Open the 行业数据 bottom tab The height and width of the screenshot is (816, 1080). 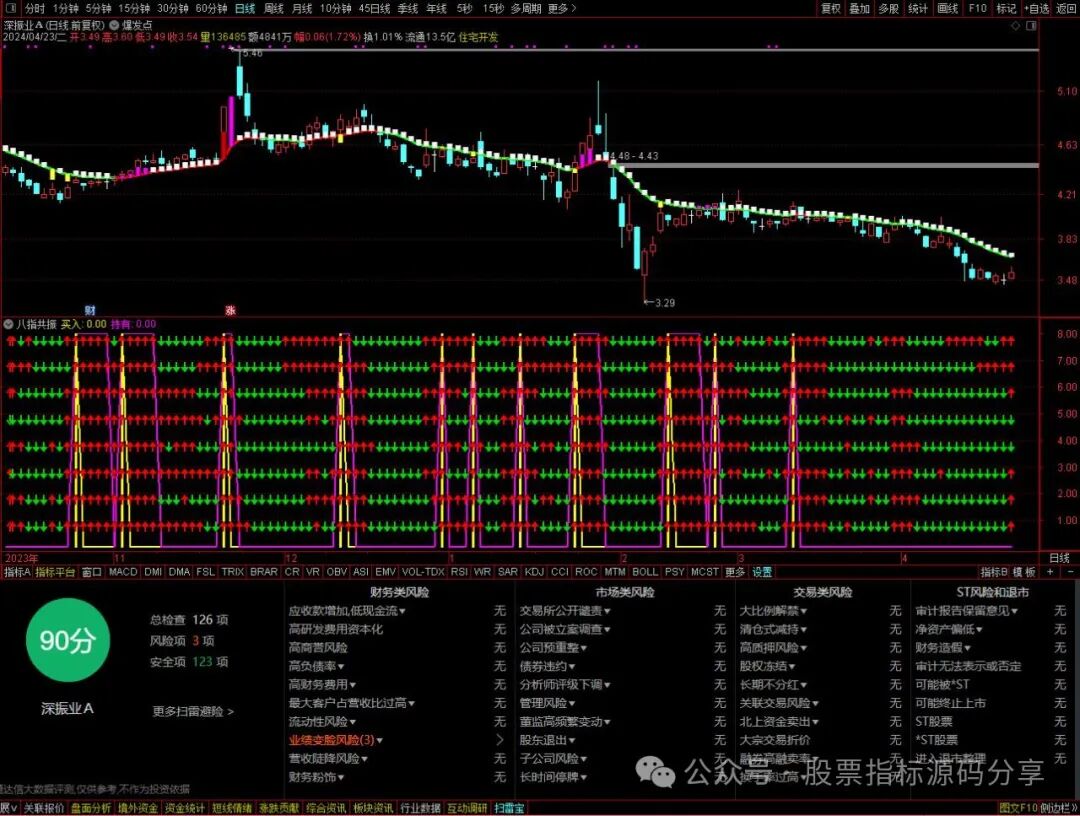[420, 808]
